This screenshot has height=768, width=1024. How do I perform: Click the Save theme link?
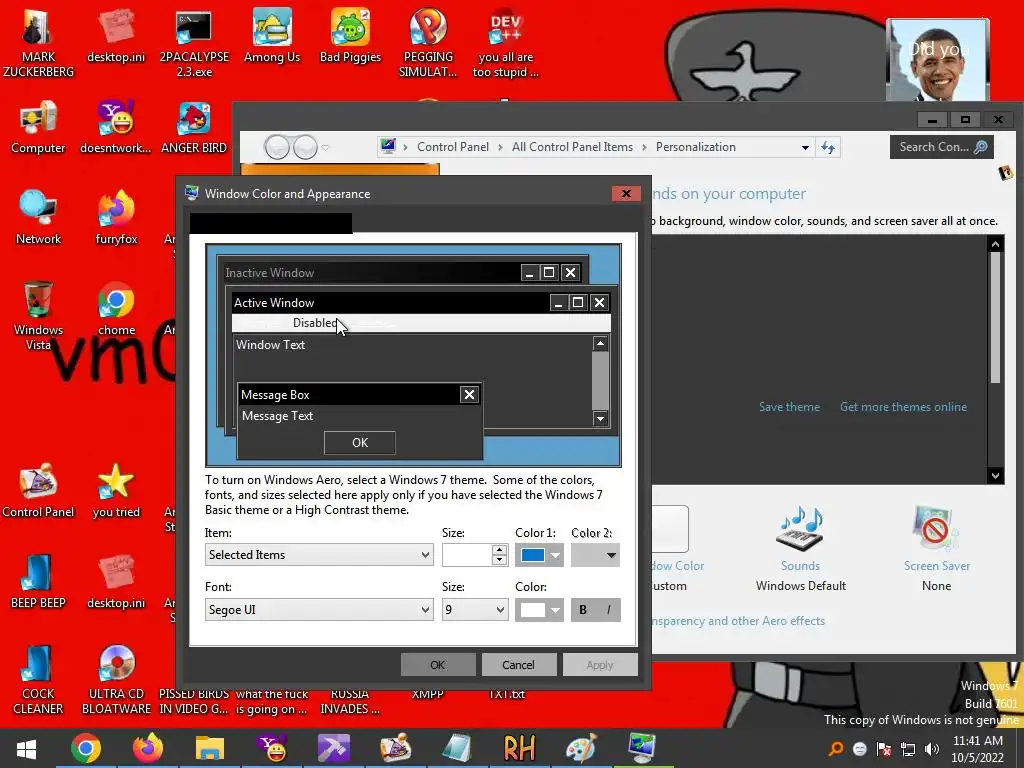click(x=789, y=407)
